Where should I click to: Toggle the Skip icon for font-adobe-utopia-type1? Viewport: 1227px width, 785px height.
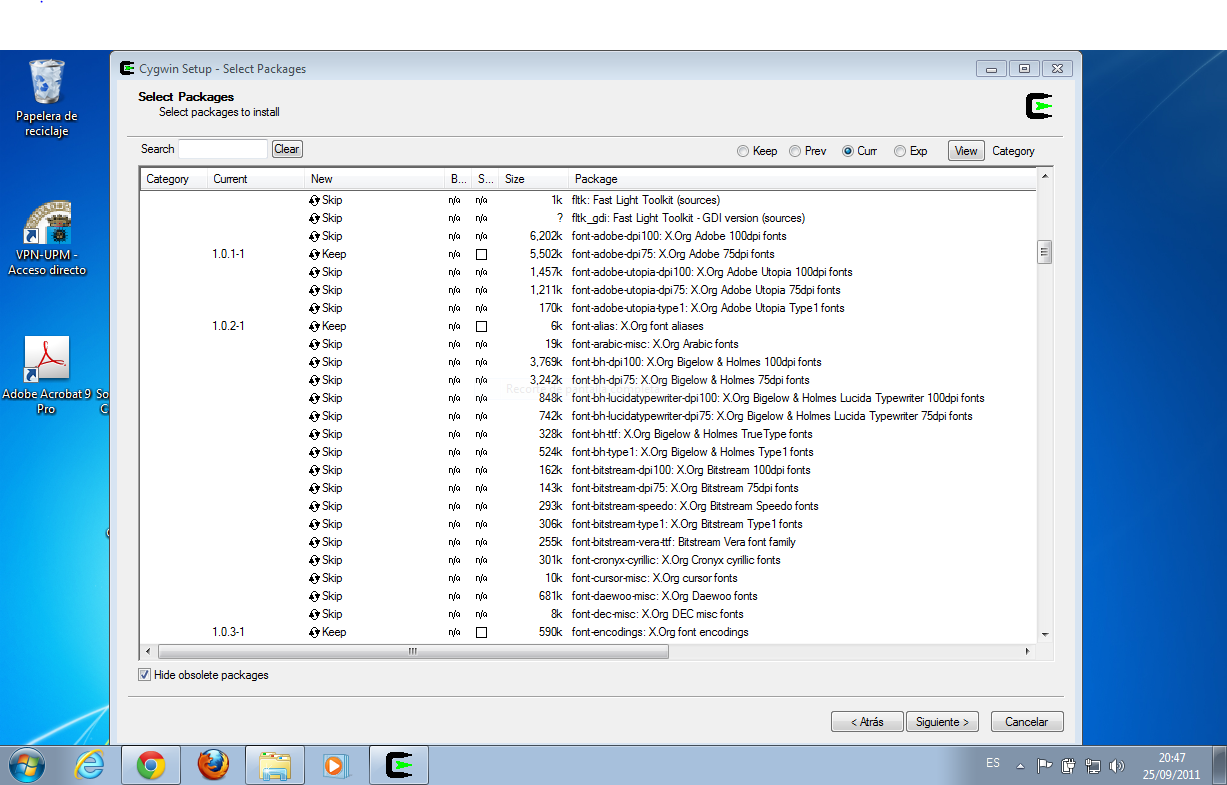[x=315, y=308]
